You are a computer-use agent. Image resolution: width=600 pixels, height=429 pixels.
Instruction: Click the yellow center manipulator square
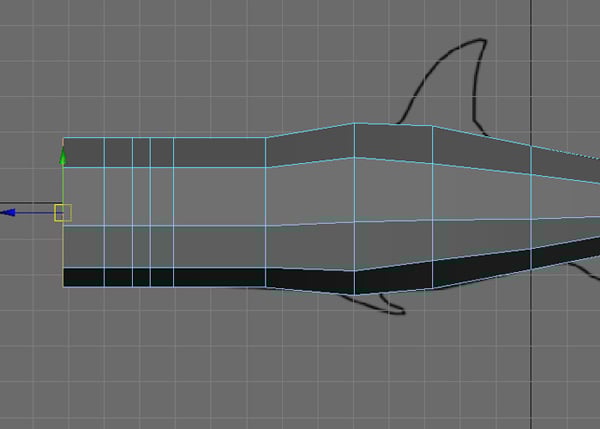tap(63, 213)
